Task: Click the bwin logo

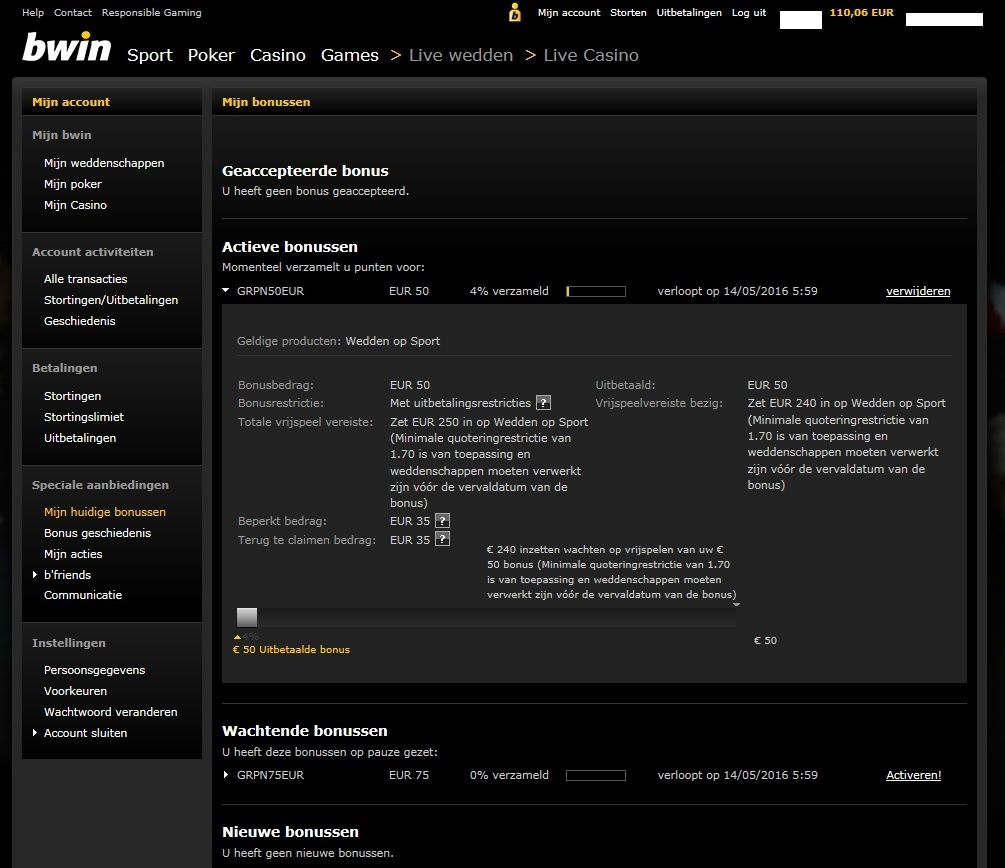Action: point(67,47)
